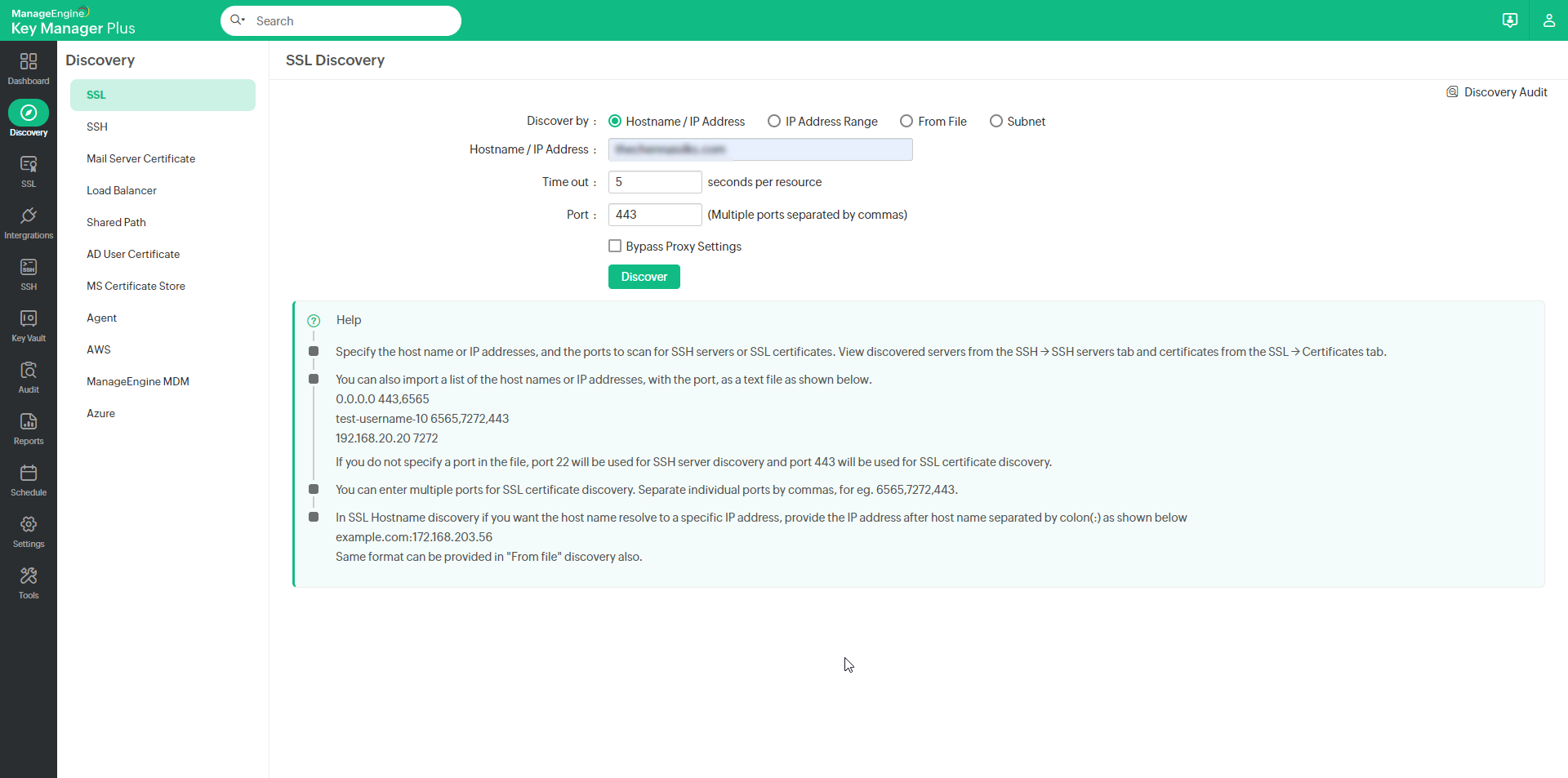Screen dimensions: 1568x778
Task: Click the Integrations sidebar icon
Action: pyautogui.click(x=29, y=221)
